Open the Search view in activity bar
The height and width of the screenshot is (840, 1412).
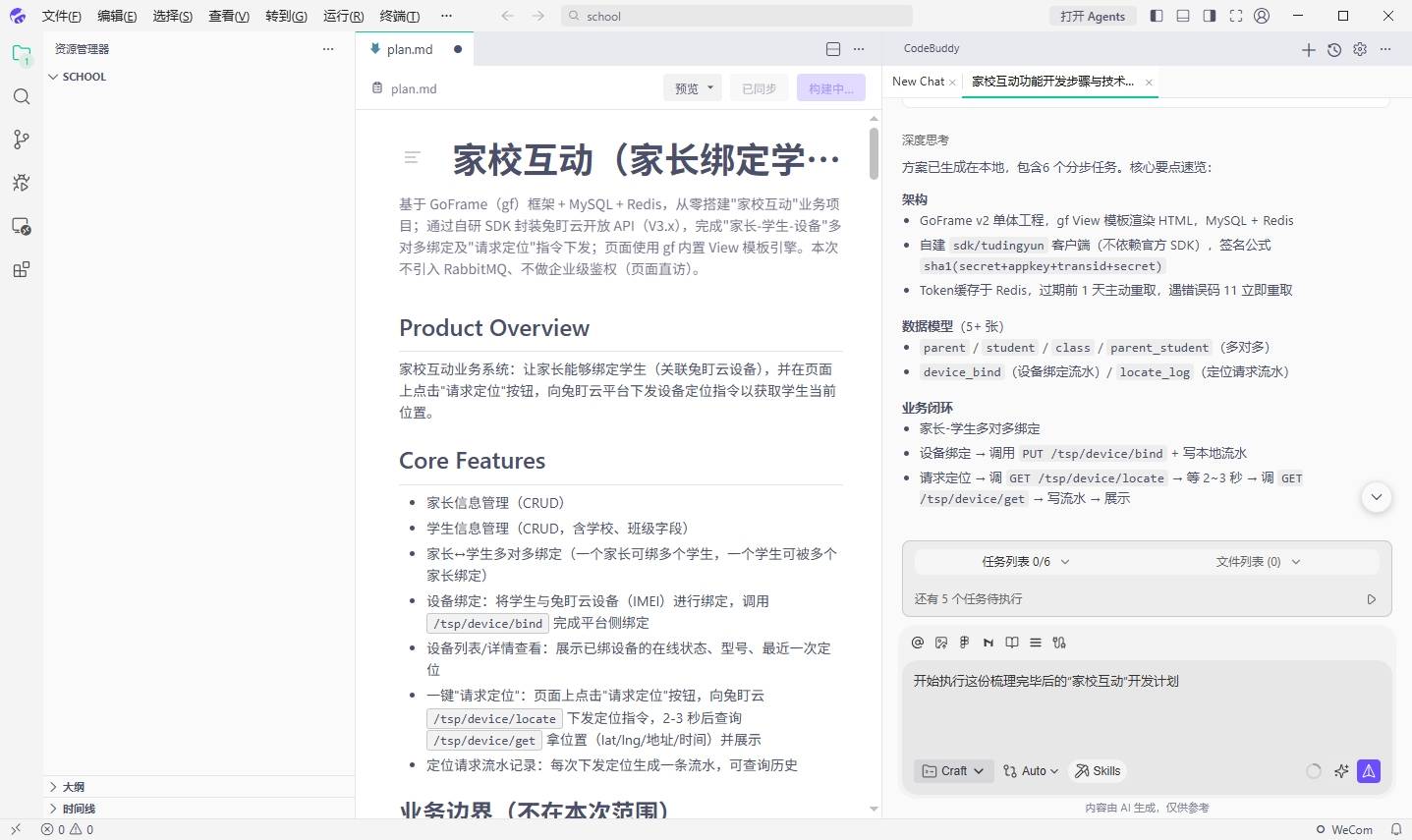(x=21, y=96)
